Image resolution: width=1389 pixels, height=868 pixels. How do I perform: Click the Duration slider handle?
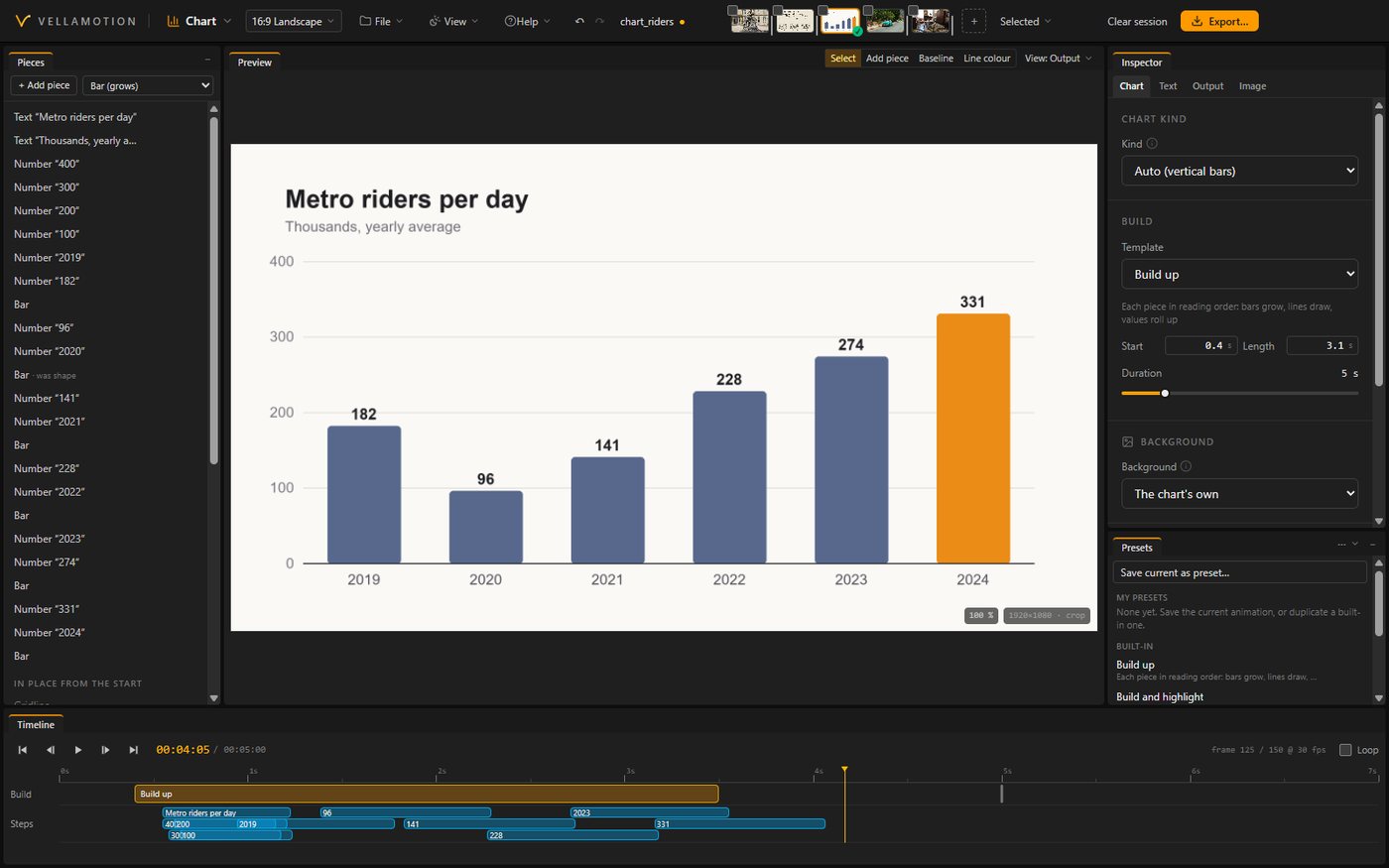point(1165,393)
